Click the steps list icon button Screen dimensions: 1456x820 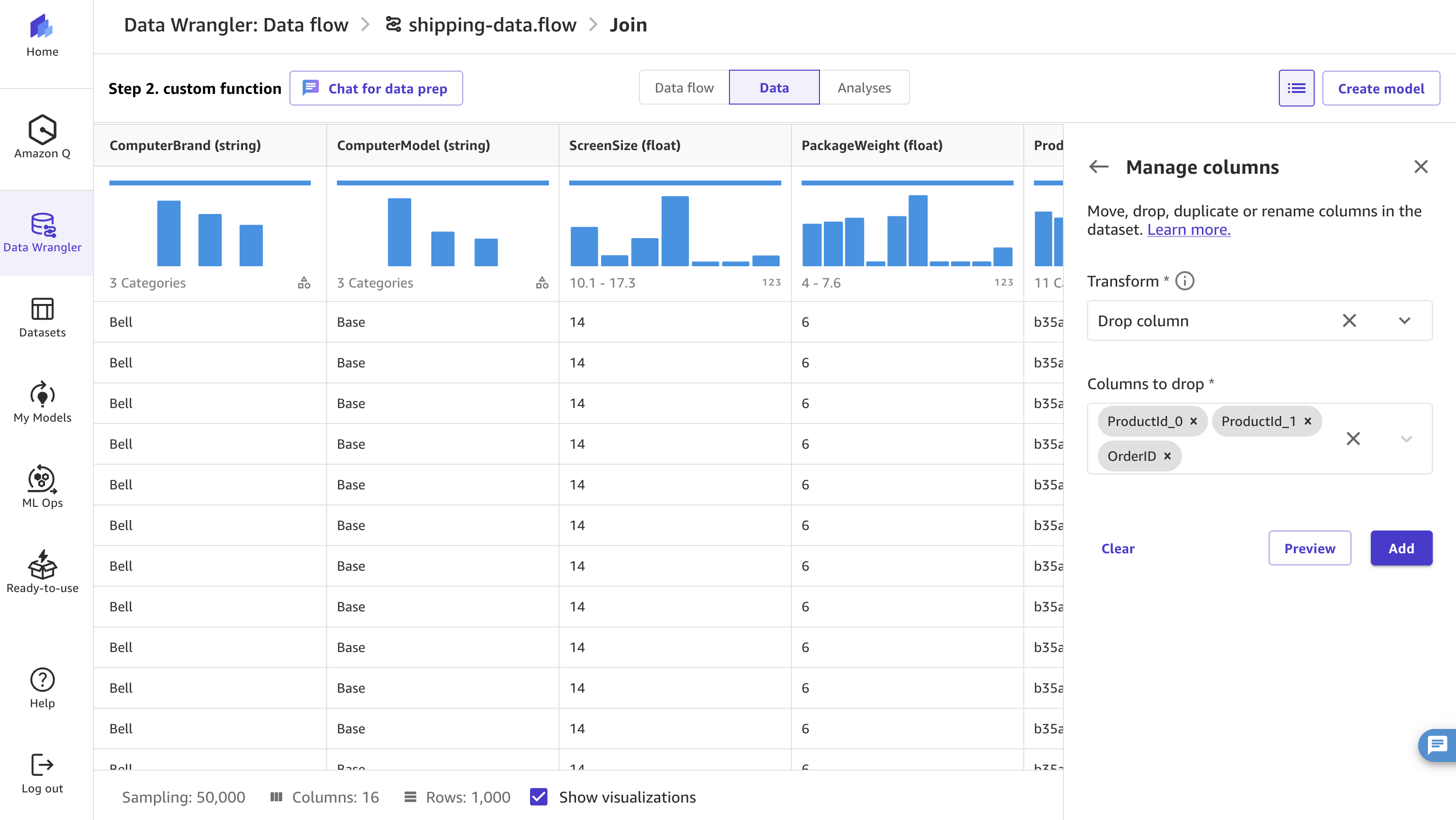1296,88
